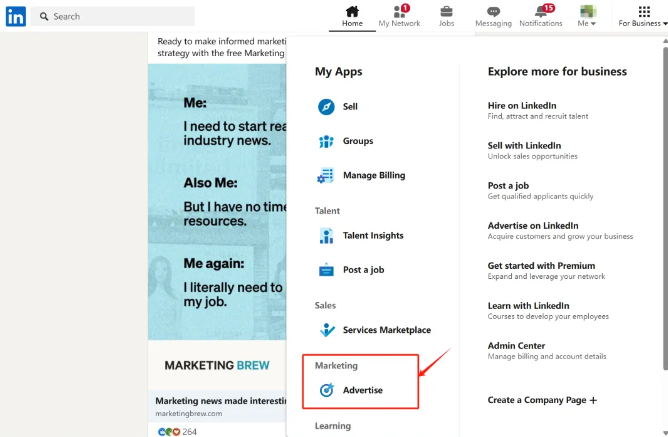Click 'Acquire customers and grow your business' subtitle
The width and height of the screenshot is (668, 437).
(x=560, y=236)
